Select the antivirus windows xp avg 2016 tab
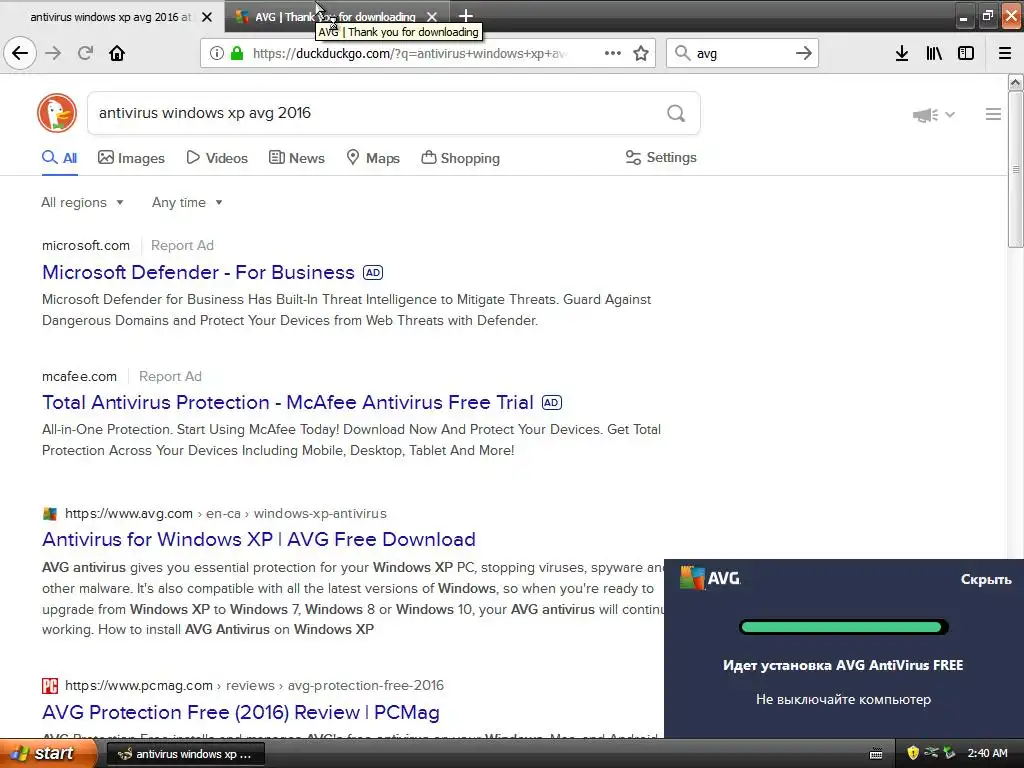Viewport: 1024px width, 768px height. pos(111,17)
